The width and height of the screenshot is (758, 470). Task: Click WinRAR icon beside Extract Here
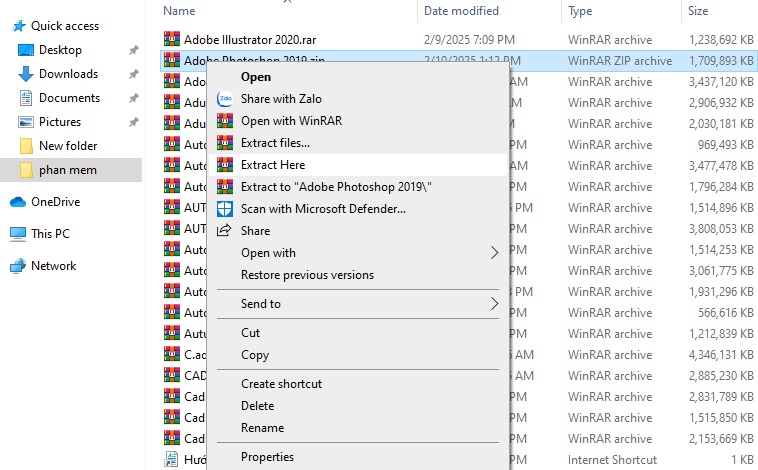[x=225, y=165]
